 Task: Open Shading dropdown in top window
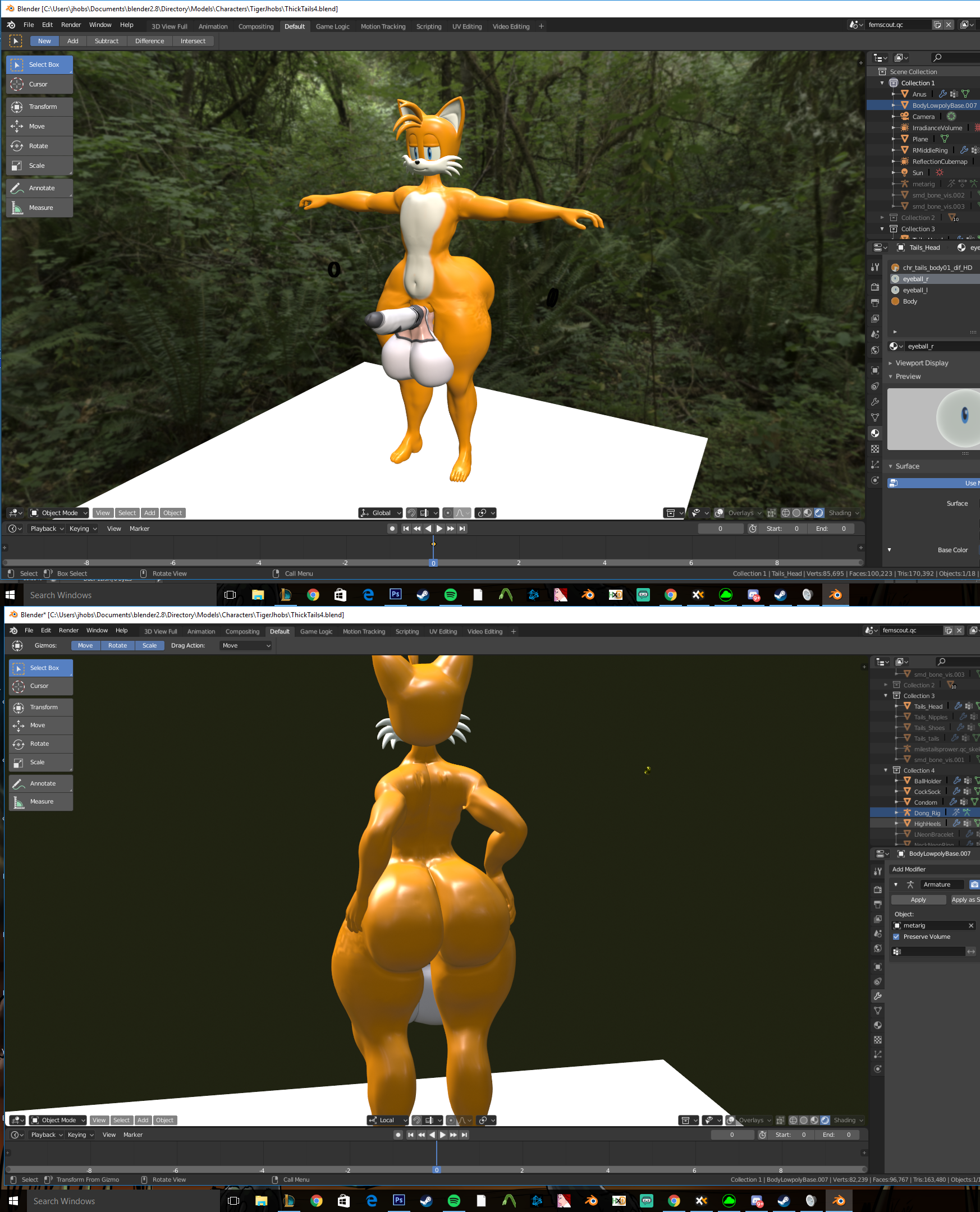[x=844, y=513]
